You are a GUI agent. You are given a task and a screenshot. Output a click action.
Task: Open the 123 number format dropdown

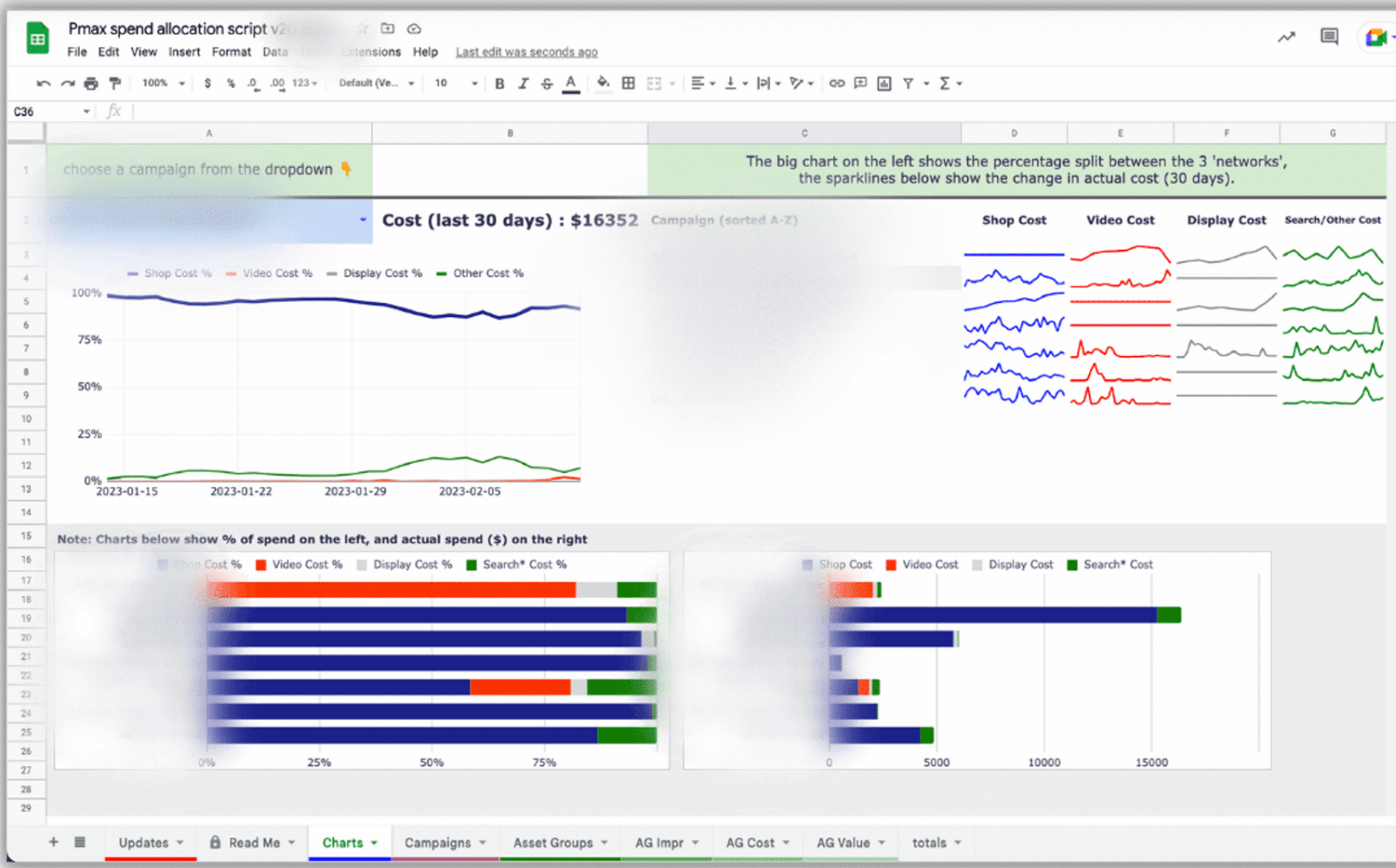pyautogui.click(x=304, y=83)
